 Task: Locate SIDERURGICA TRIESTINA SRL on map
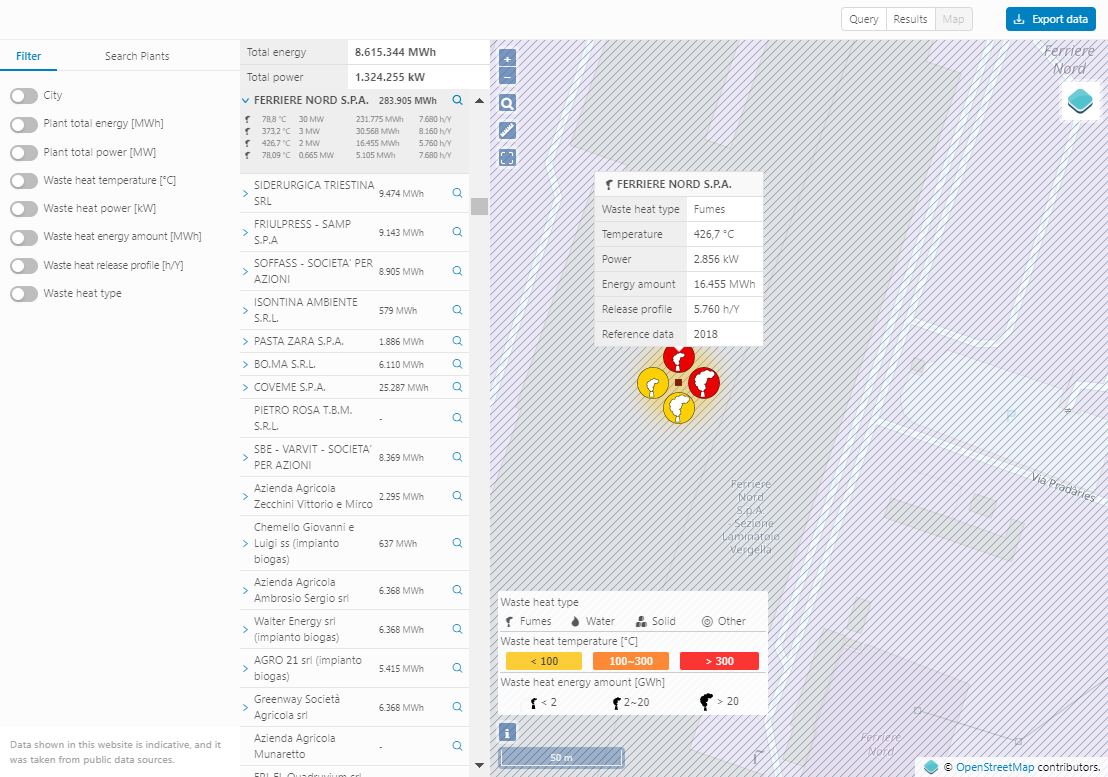pos(457,193)
